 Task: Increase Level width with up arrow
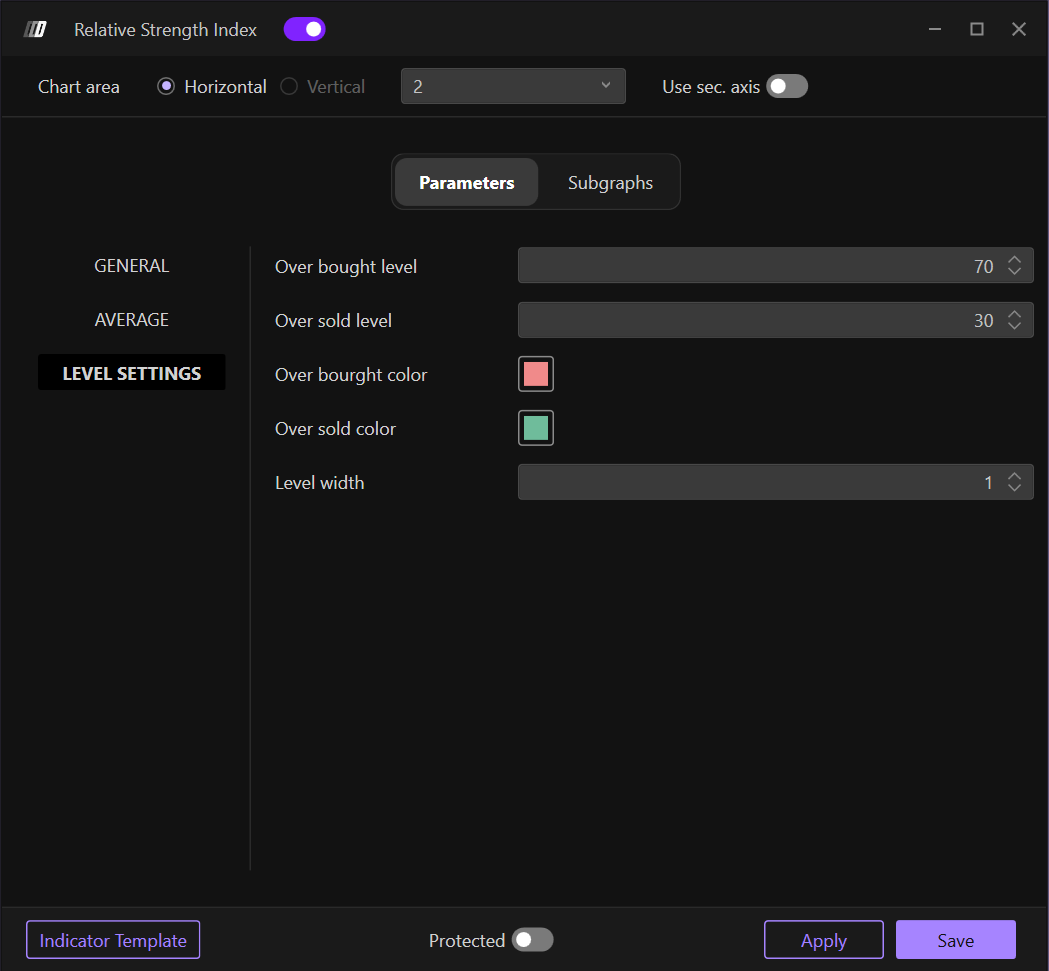(1014, 477)
